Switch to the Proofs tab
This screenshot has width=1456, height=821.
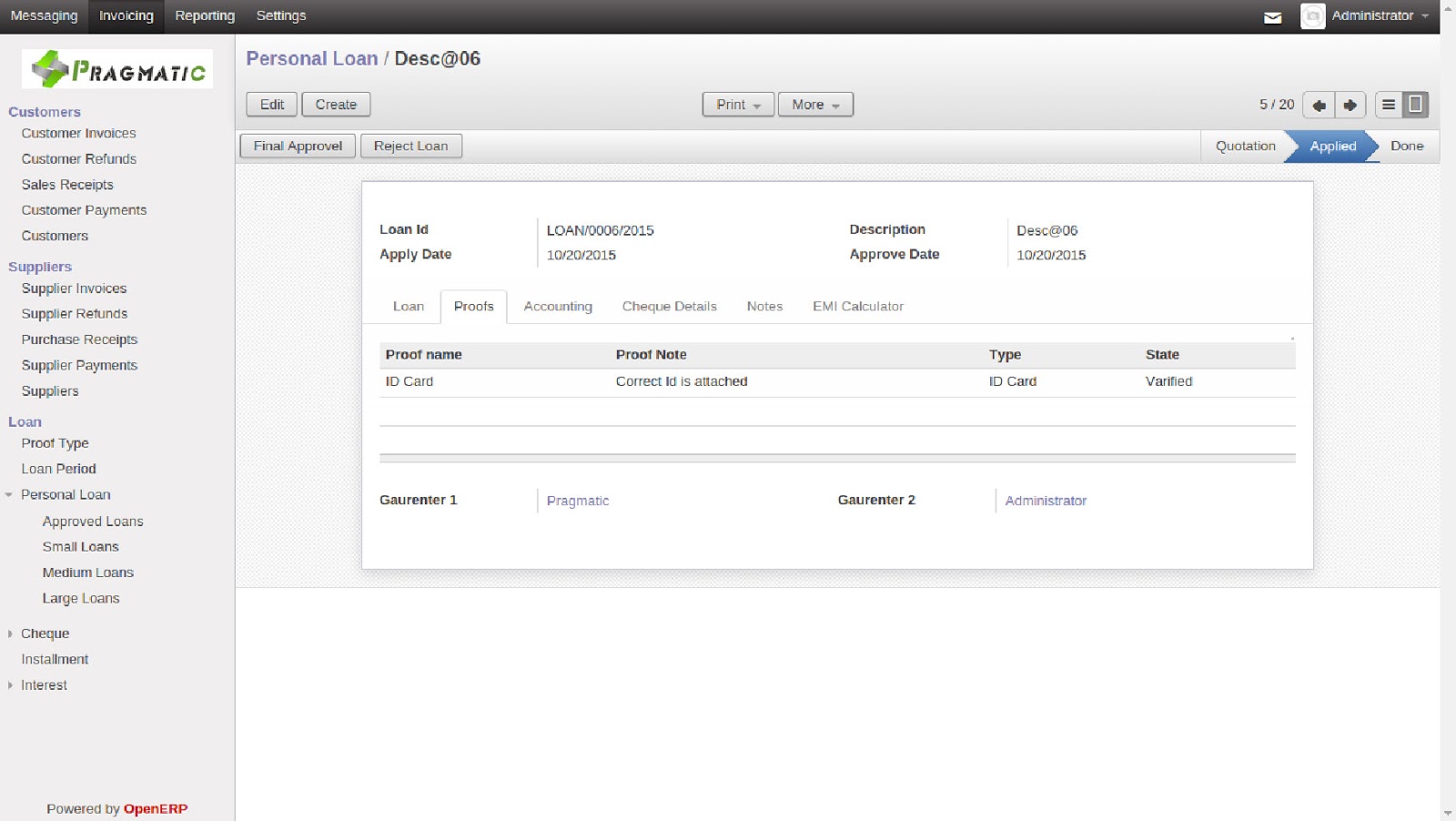pos(474,307)
